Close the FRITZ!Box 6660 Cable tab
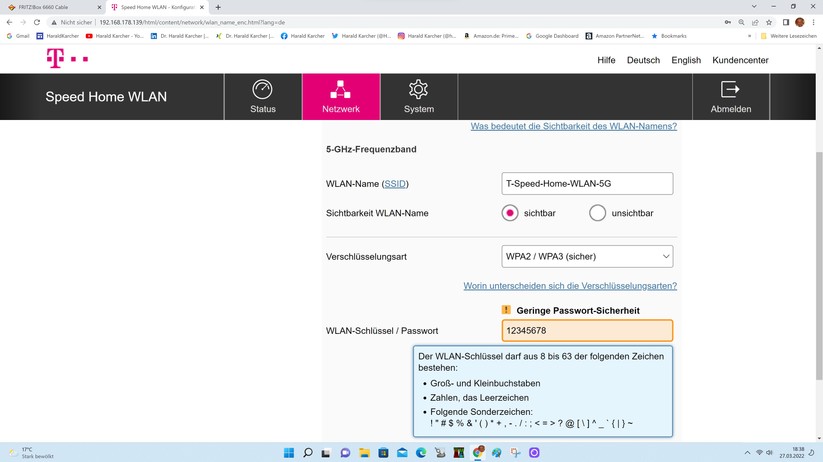The height and width of the screenshot is (462, 823). tap(99, 7)
